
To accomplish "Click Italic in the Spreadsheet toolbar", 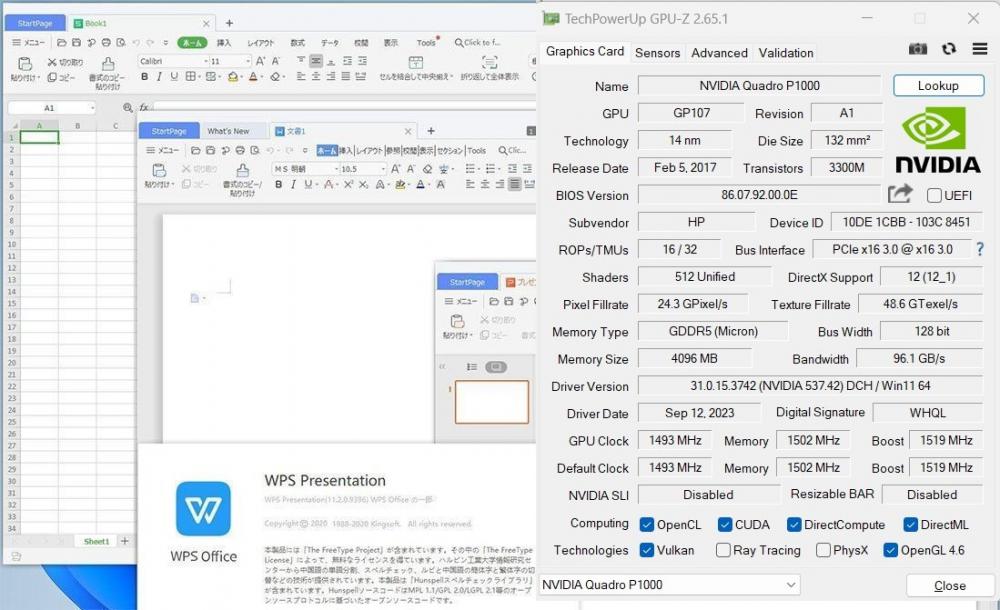I will pos(159,77).
